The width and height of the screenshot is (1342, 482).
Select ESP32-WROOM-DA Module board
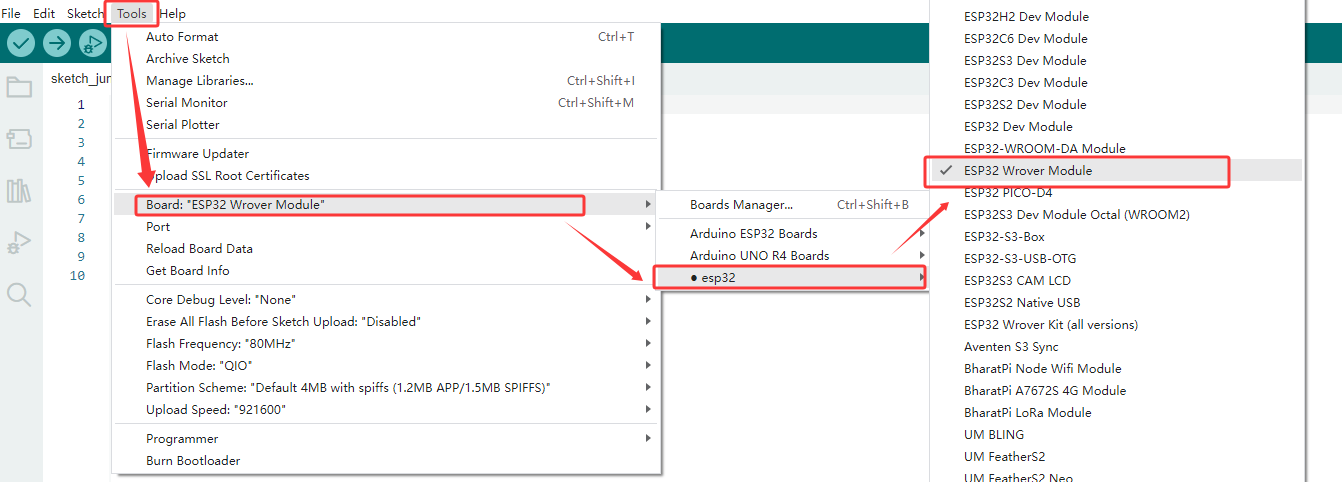pyautogui.click(x=1117, y=149)
